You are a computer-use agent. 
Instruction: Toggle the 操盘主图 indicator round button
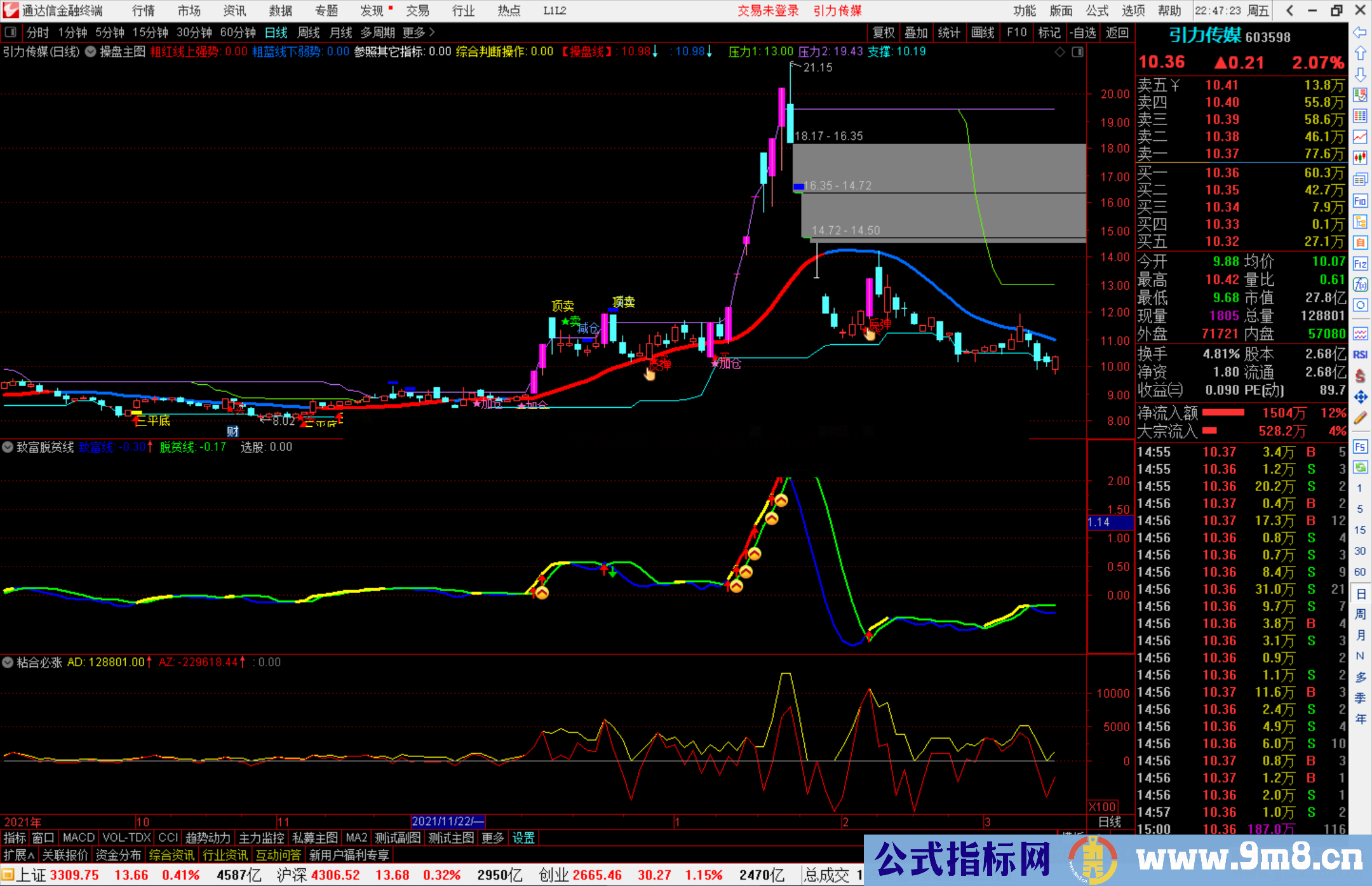[91, 52]
